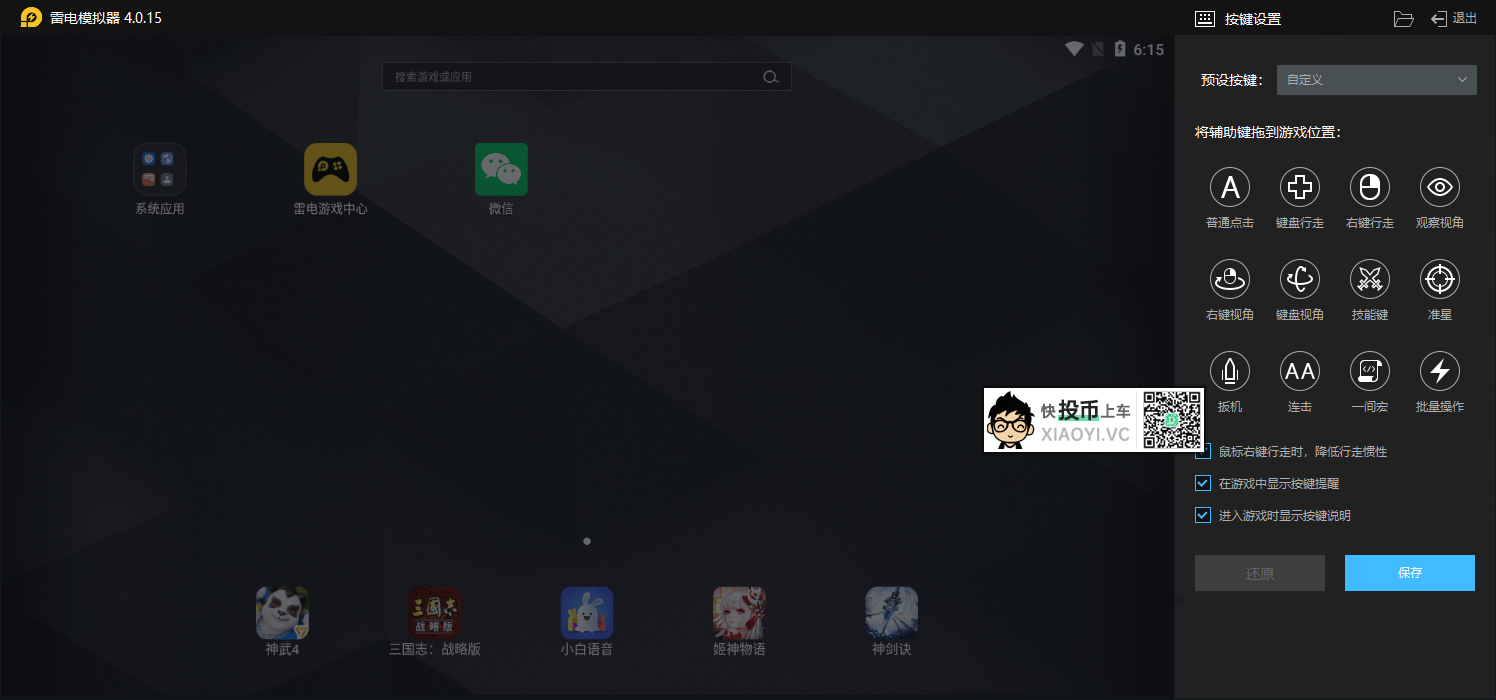Select the 批量操作 lightning icon

[x=1440, y=371]
